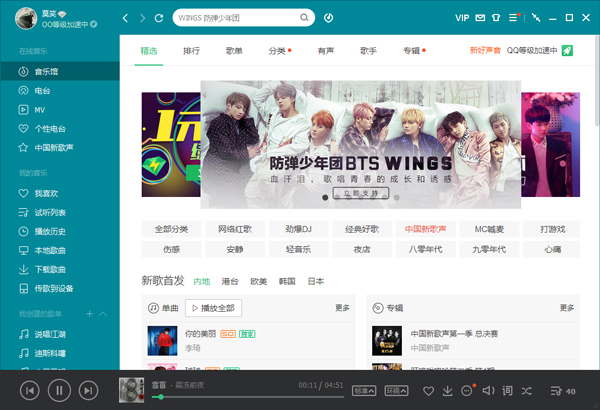Viewport: 600px width, 410px height.
Task: Refresh the page with the reload icon
Action: (x=159, y=18)
